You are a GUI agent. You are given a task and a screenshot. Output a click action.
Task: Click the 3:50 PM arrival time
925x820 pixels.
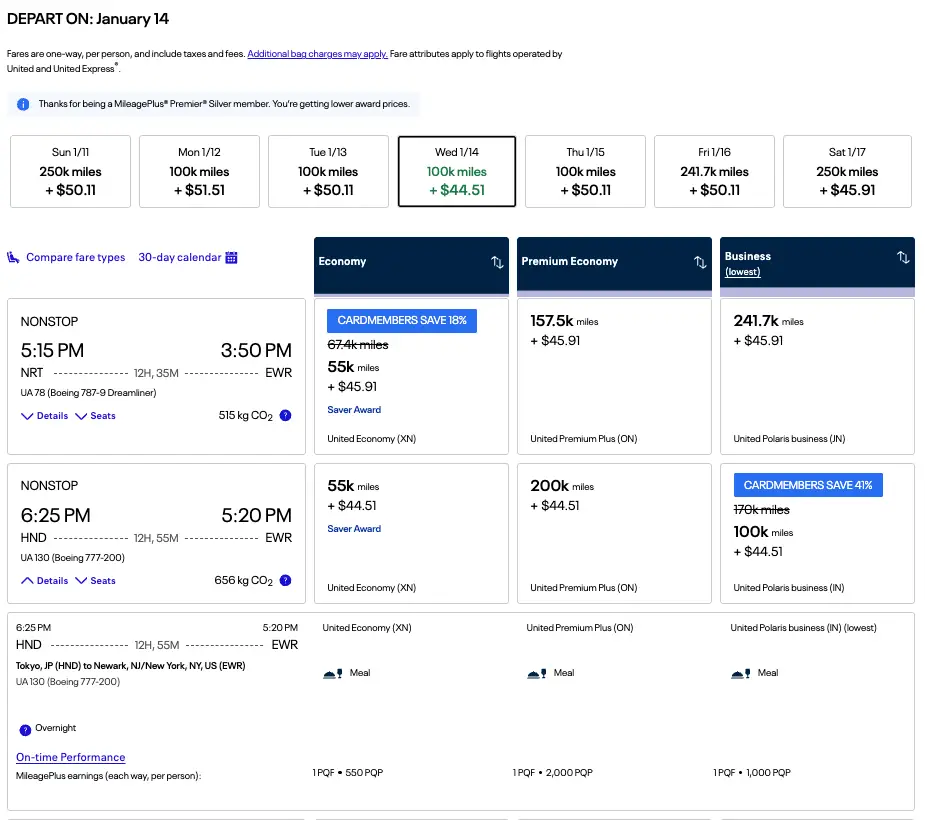tap(256, 350)
